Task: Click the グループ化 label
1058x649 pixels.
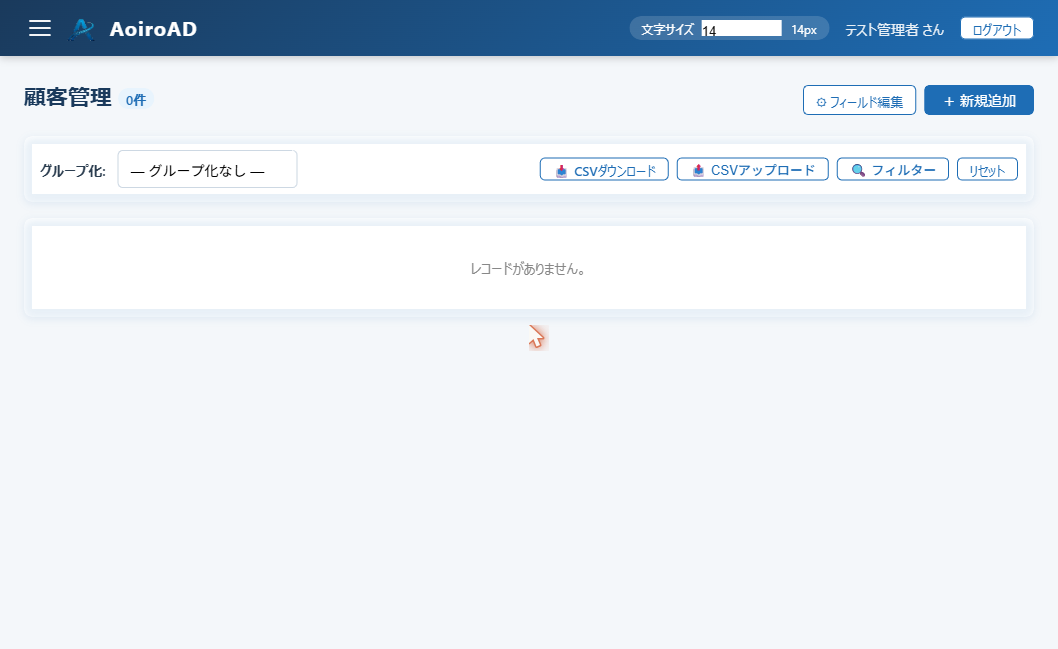Action: point(73,171)
